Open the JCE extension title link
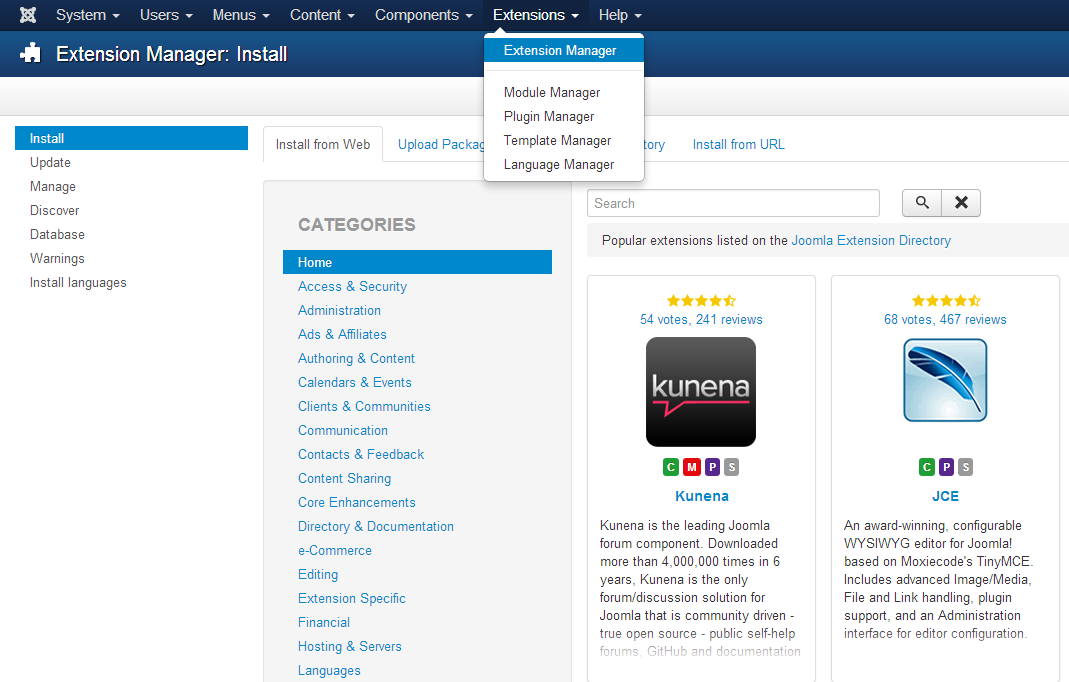Image resolution: width=1069 pixels, height=682 pixels. point(945,496)
